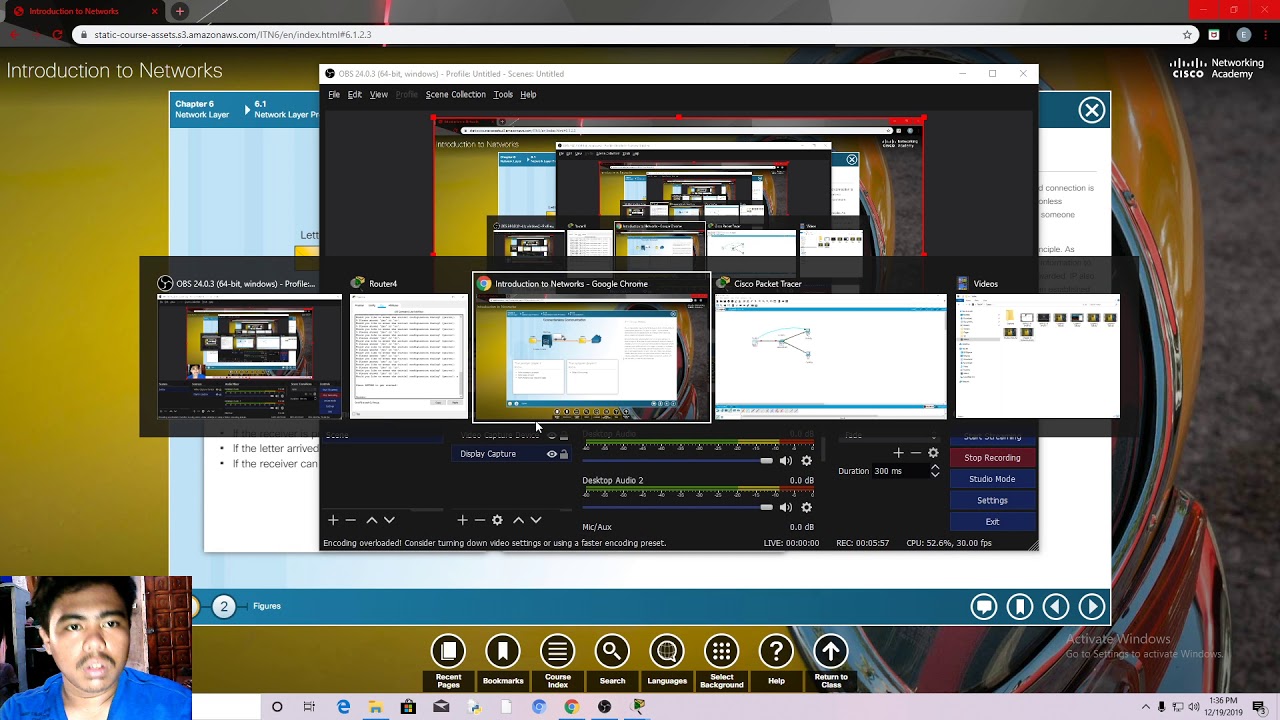Open Select Background grid icon

pyautogui.click(x=721, y=652)
